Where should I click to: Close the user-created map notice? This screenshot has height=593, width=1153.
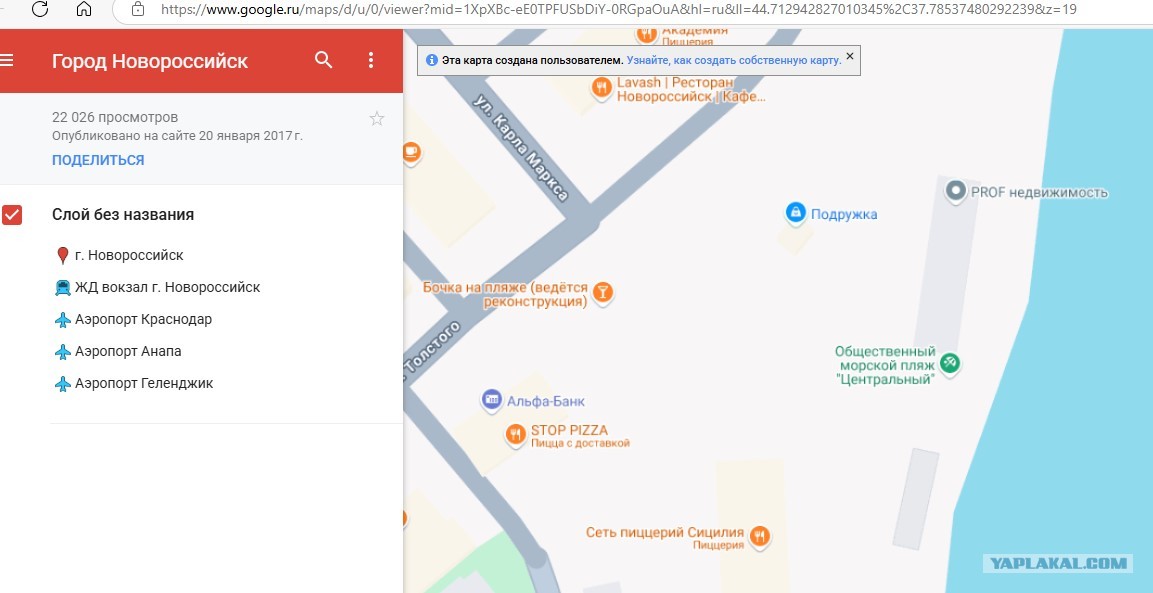850,56
